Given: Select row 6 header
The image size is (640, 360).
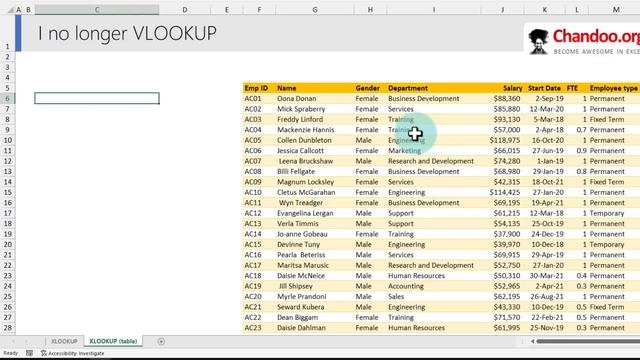Looking at the screenshot, I should click(7, 98).
